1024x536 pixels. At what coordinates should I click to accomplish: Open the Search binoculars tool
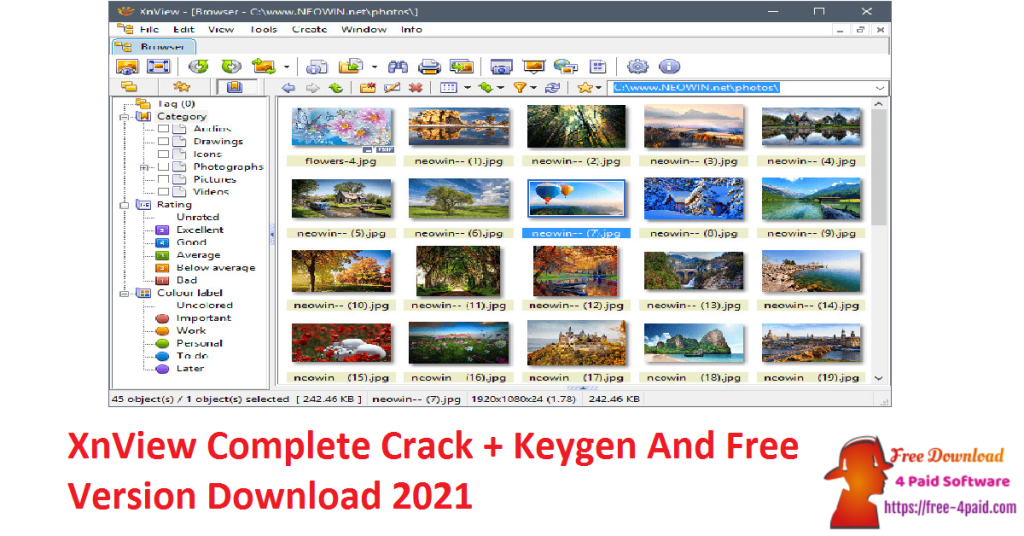tap(398, 67)
